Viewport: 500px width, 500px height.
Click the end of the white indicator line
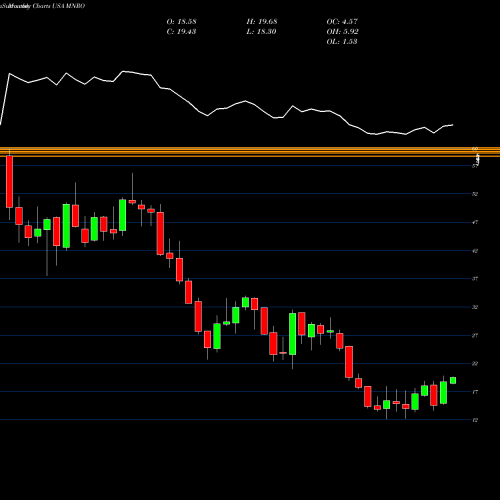point(453,125)
